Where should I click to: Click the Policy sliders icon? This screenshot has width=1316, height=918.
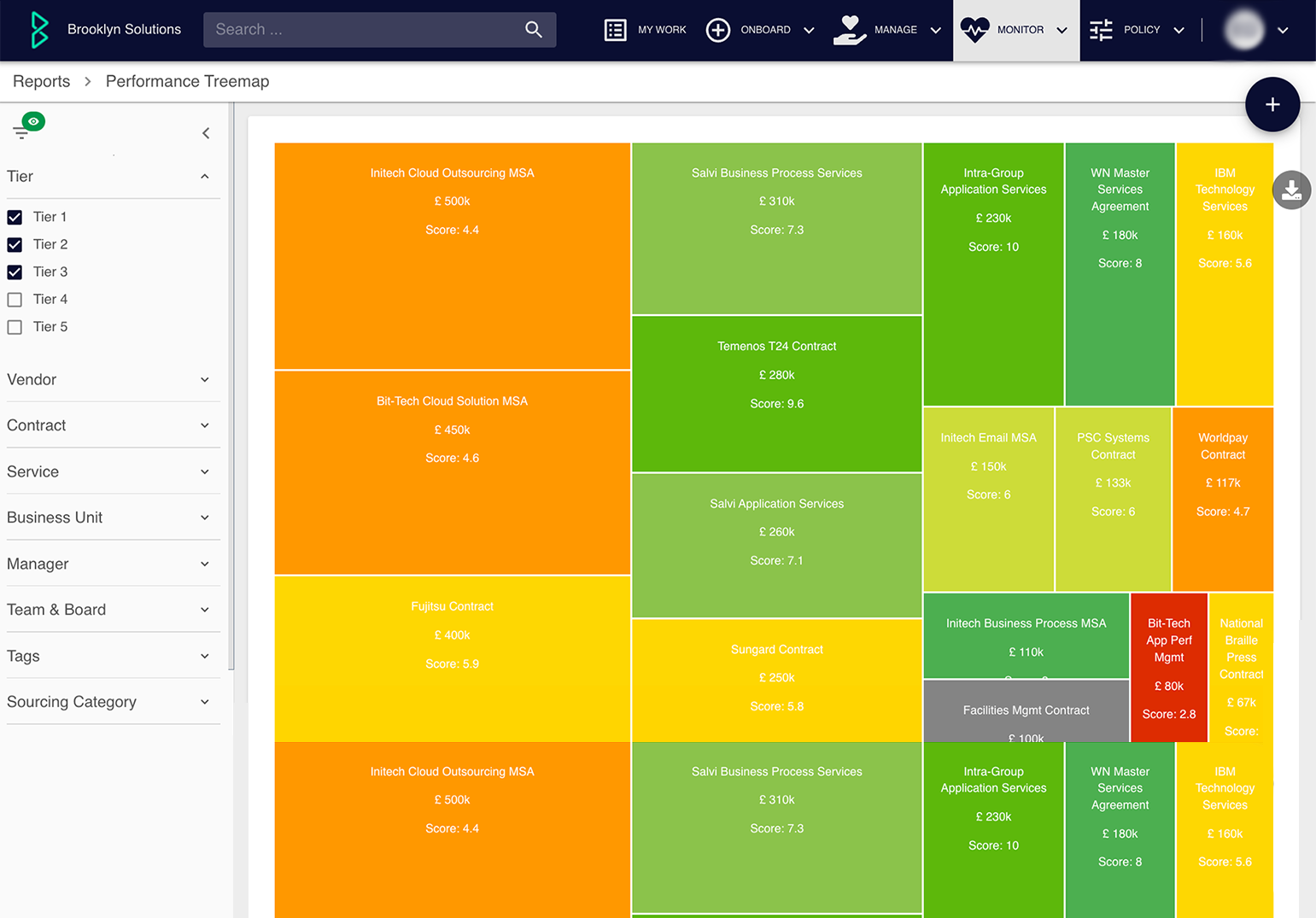point(1101,30)
